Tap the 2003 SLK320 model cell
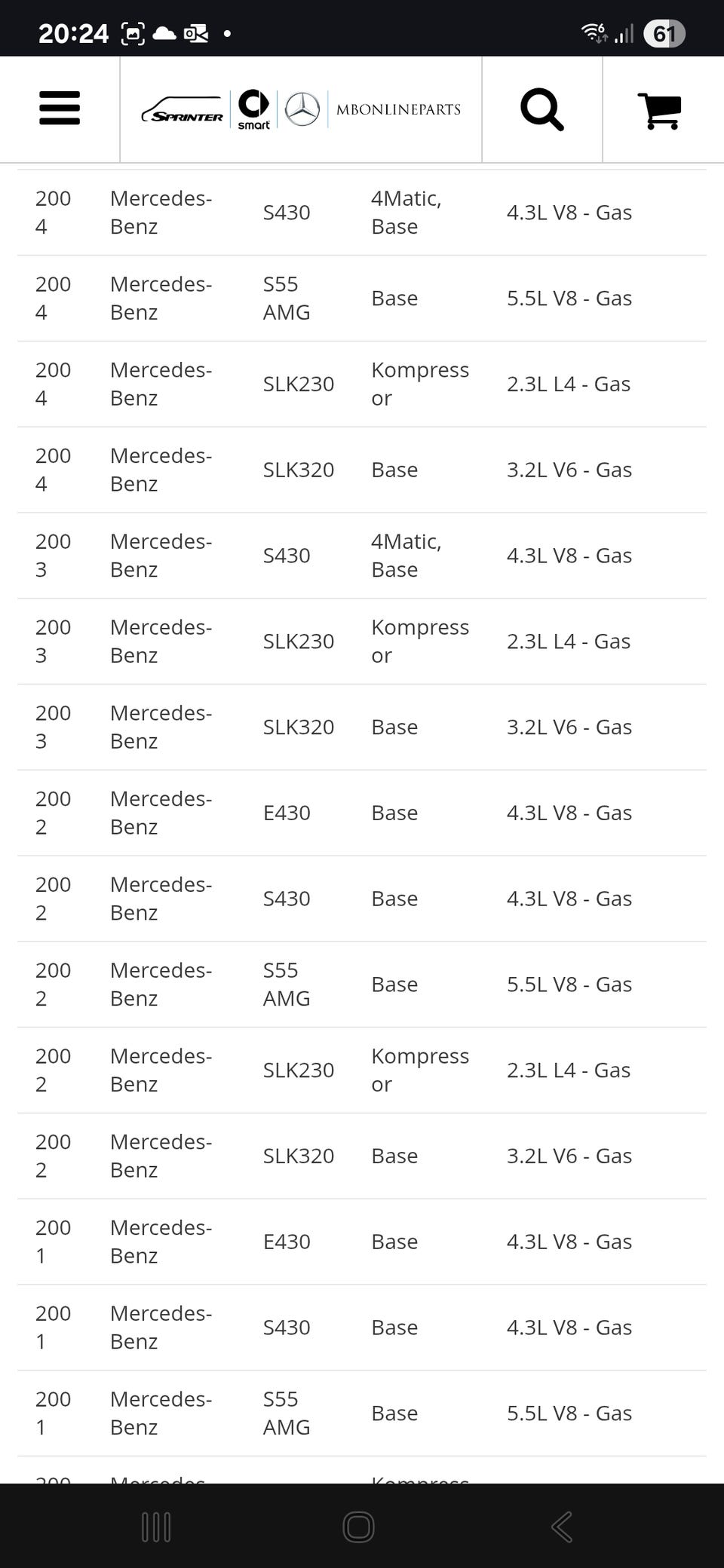Image resolution: width=724 pixels, height=1568 pixels. (298, 727)
